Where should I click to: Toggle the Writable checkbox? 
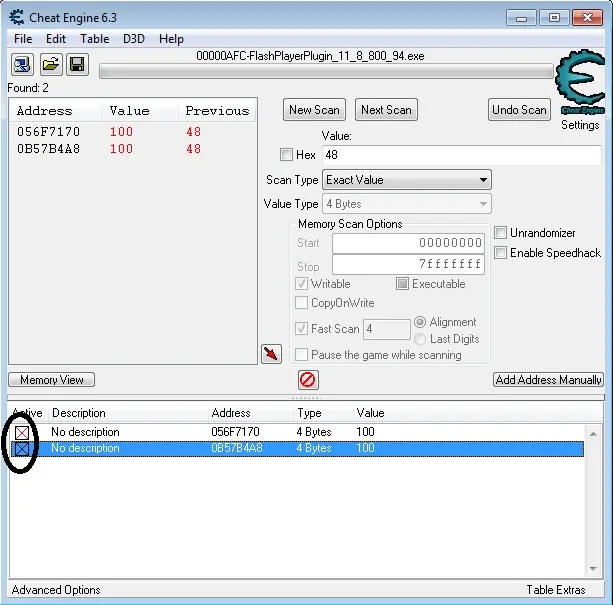301,284
